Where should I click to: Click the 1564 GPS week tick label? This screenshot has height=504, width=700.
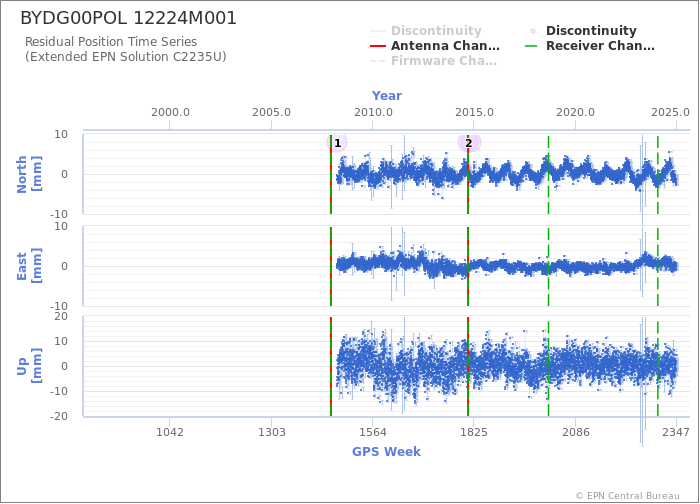tap(373, 432)
